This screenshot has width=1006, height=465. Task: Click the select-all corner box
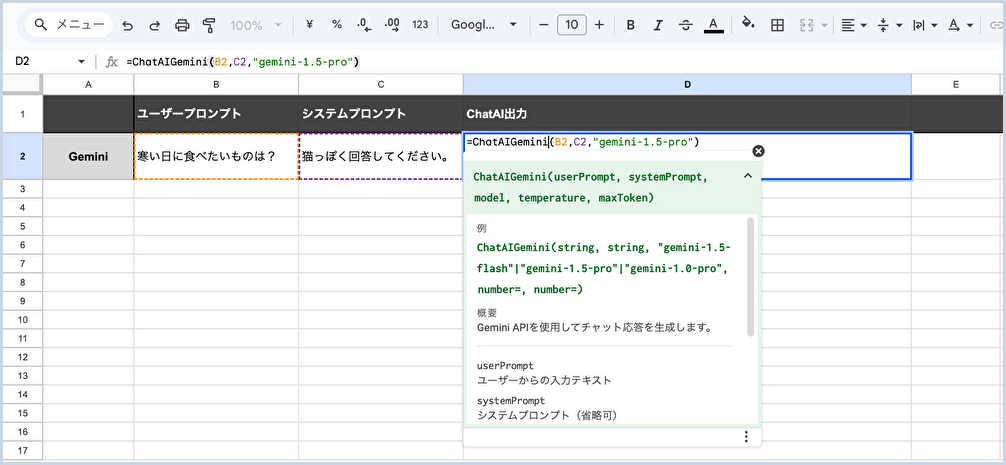21,84
